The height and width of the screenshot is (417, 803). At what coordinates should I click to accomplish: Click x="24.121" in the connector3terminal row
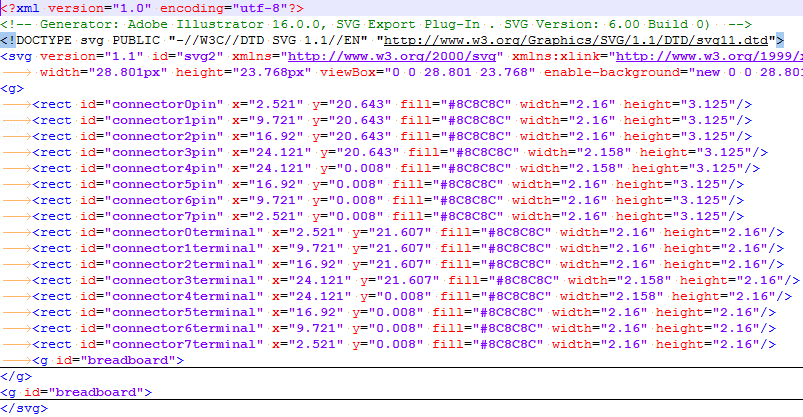pos(312,281)
